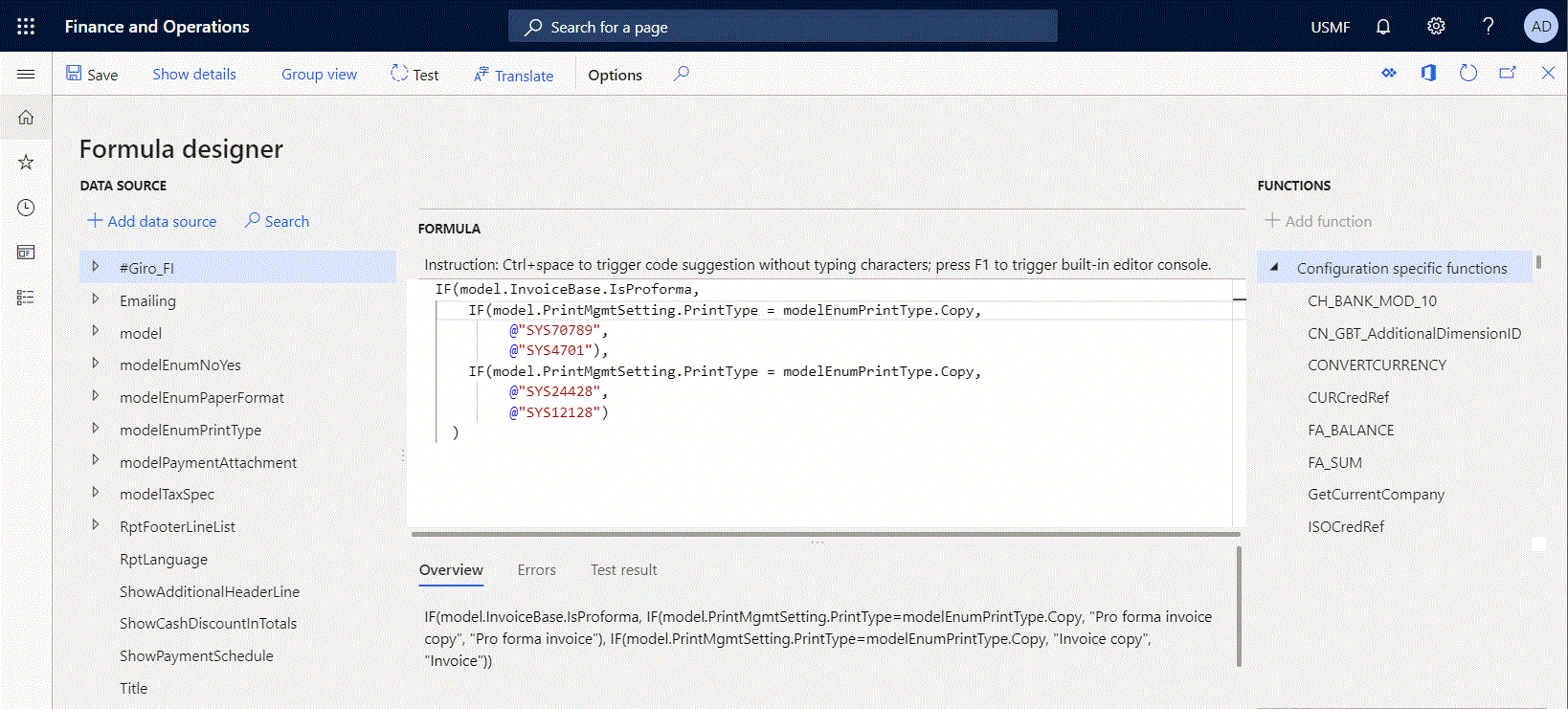
Task: Open the app launcher waffle icon
Action: (x=26, y=27)
